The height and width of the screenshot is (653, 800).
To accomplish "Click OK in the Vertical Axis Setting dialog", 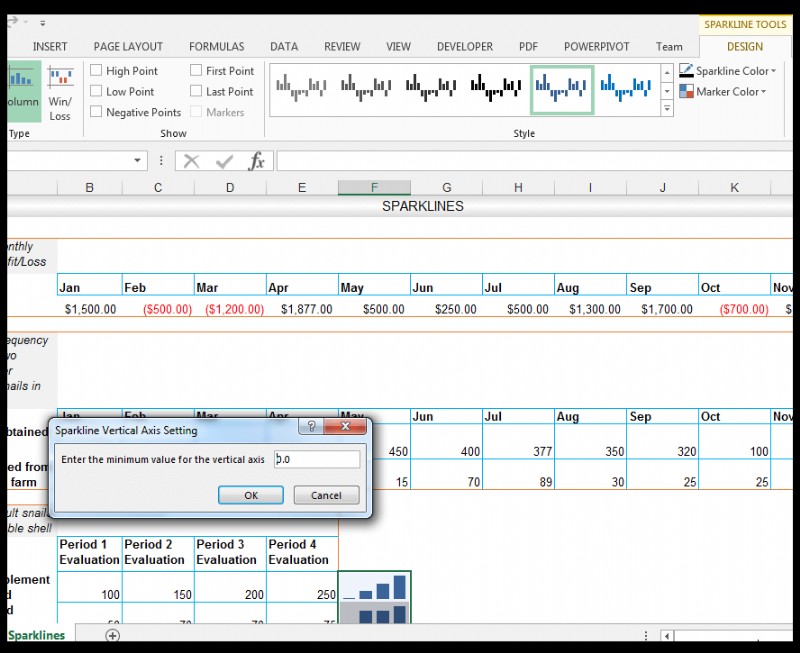I will pos(250,495).
